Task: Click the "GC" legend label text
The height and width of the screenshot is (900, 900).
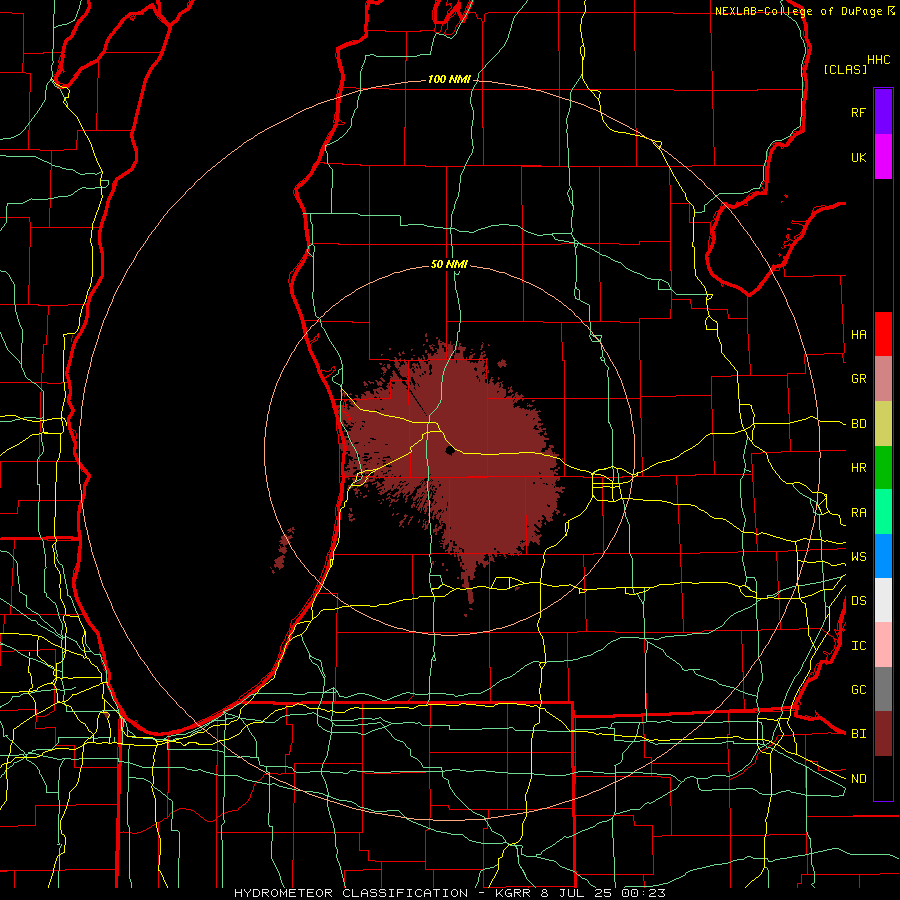Action: 858,689
